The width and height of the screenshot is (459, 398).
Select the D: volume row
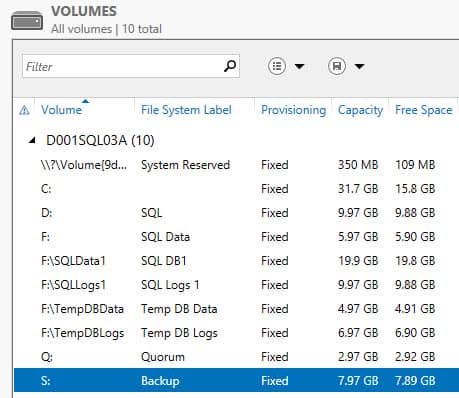pos(236,213)
